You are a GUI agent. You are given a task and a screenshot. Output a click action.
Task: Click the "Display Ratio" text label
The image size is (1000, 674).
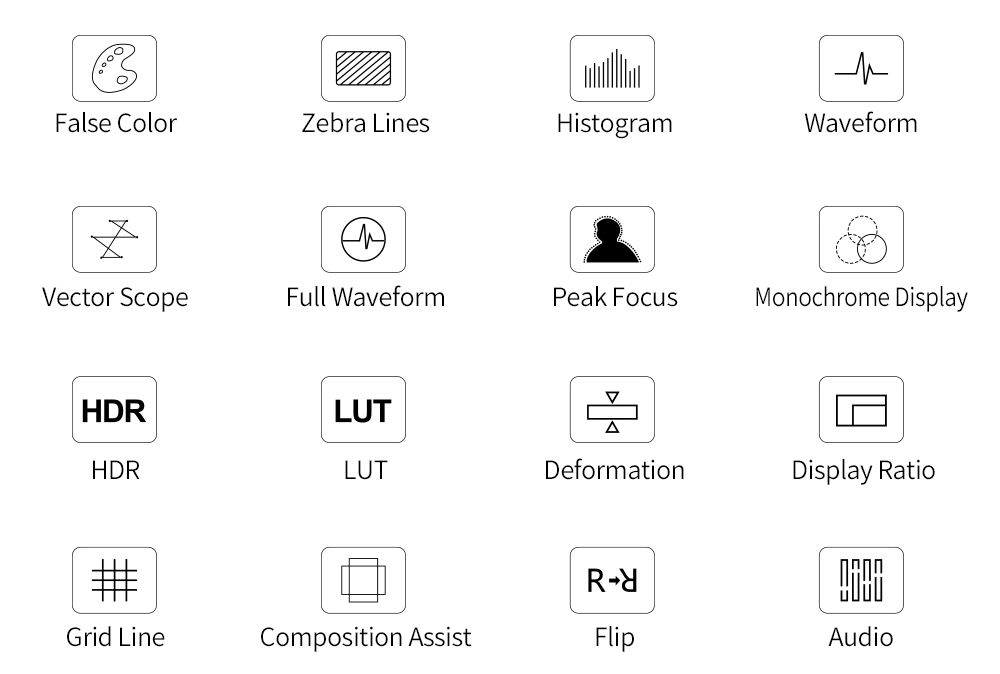tap(863, 470)
